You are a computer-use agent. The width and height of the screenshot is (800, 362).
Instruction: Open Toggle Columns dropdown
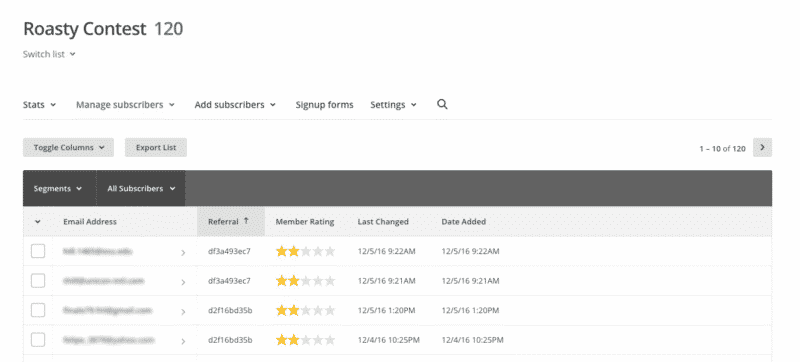68,147
